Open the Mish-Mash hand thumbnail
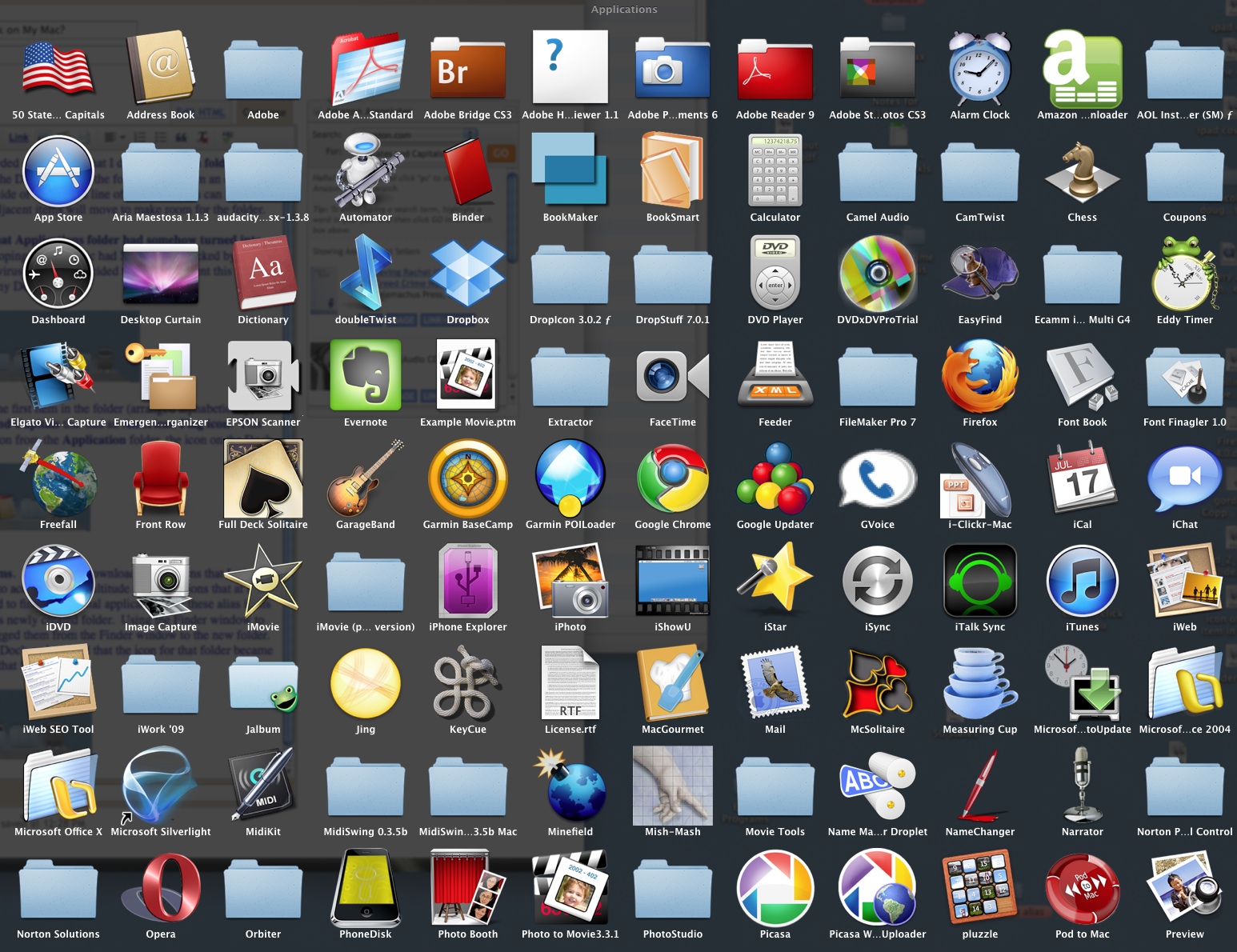This screenshot has width=1237, height=952. tap(673, 785)
